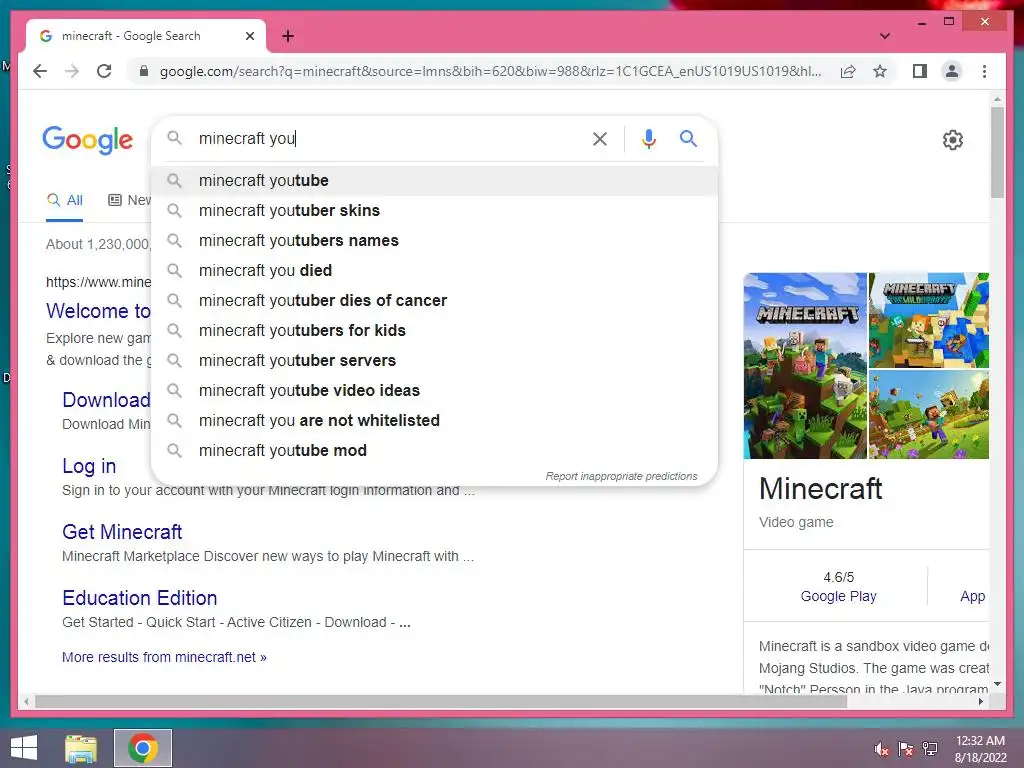
Task: Select the All results tab
Action: [65, 200]
